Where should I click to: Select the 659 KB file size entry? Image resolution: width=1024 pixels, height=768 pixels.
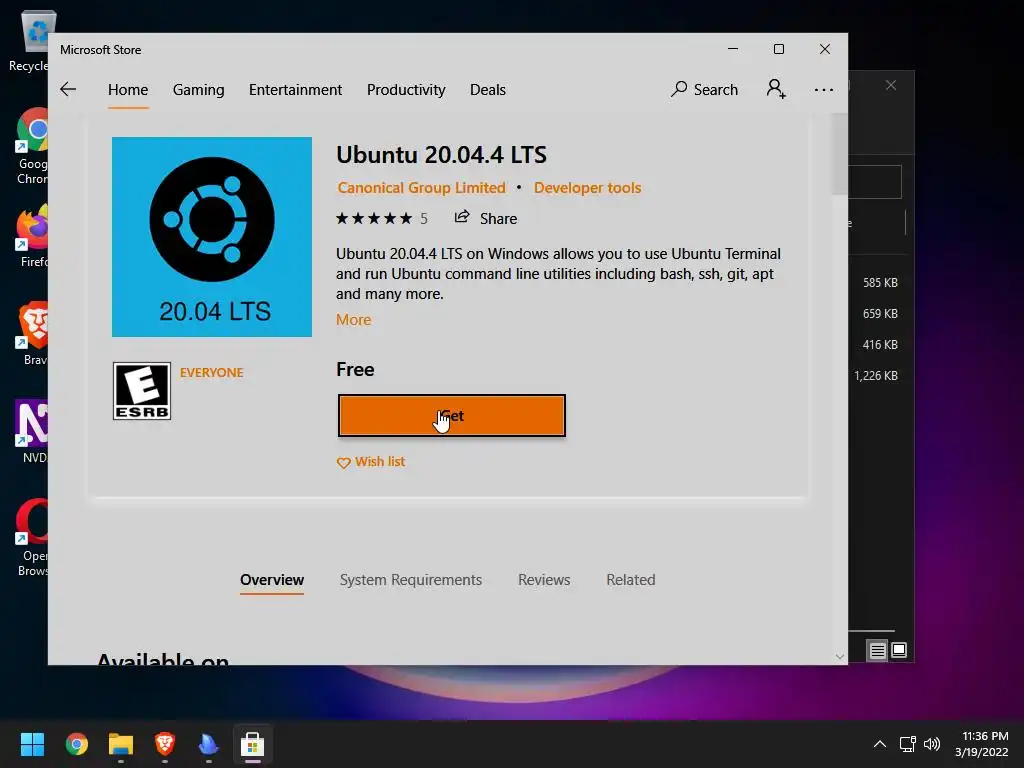tap(880, 313)
